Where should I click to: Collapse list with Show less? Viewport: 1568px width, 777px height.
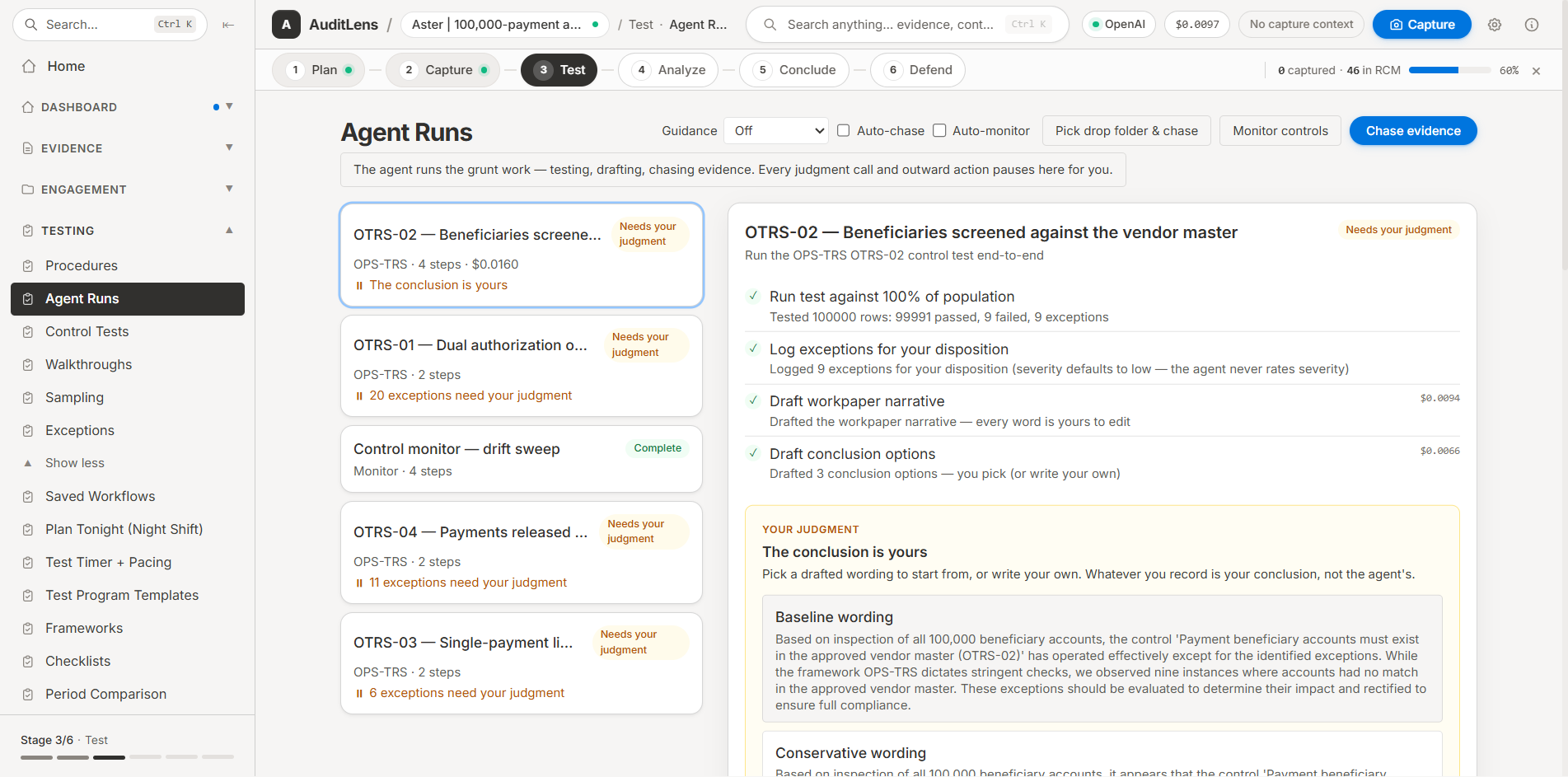(74, 463)
